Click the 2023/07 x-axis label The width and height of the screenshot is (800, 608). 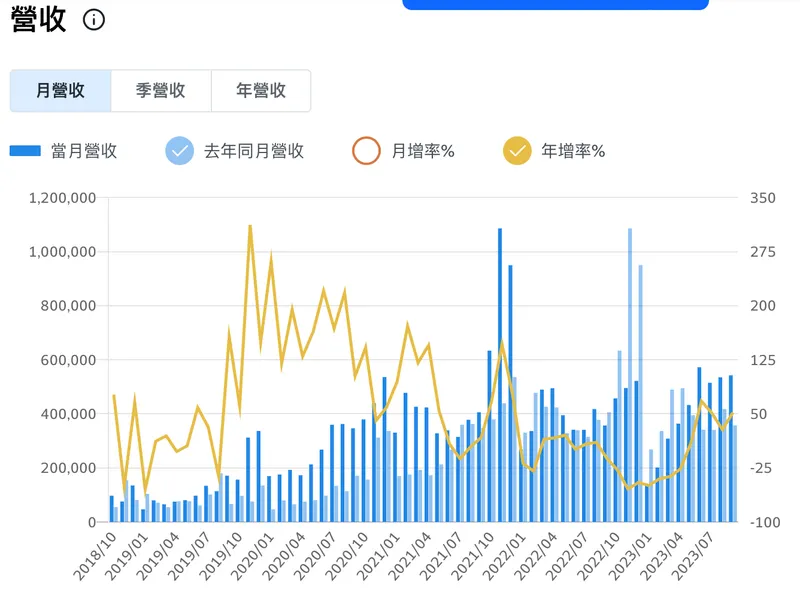[693, 556]
